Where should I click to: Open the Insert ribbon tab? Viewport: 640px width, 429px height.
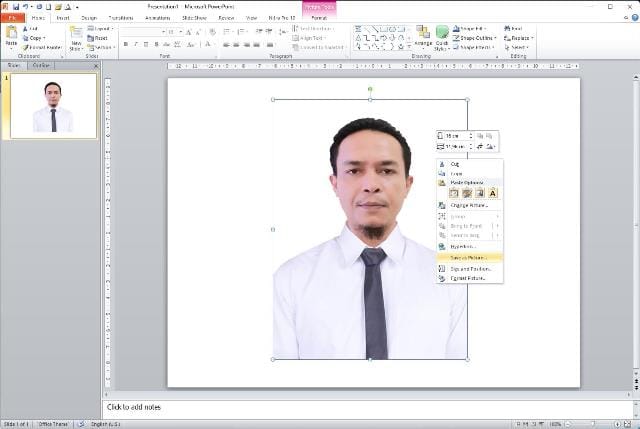63,18
